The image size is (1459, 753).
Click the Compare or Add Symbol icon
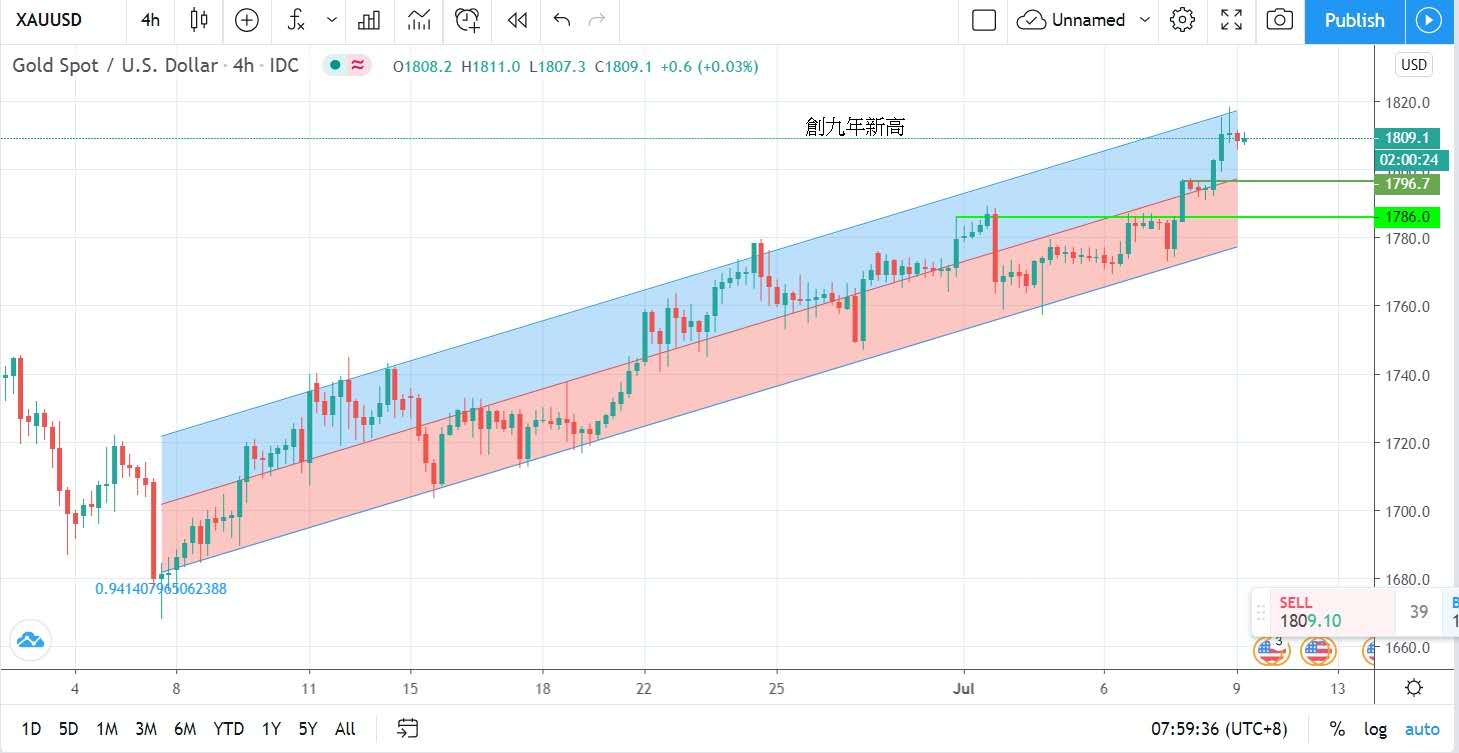click(x=246, y=20)
